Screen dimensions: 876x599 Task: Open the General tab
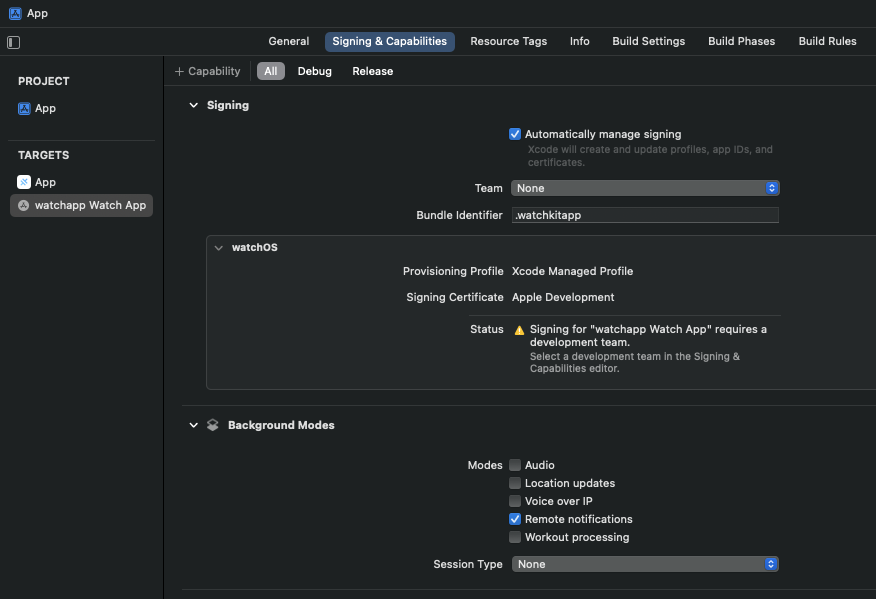(x=288, y=41)
